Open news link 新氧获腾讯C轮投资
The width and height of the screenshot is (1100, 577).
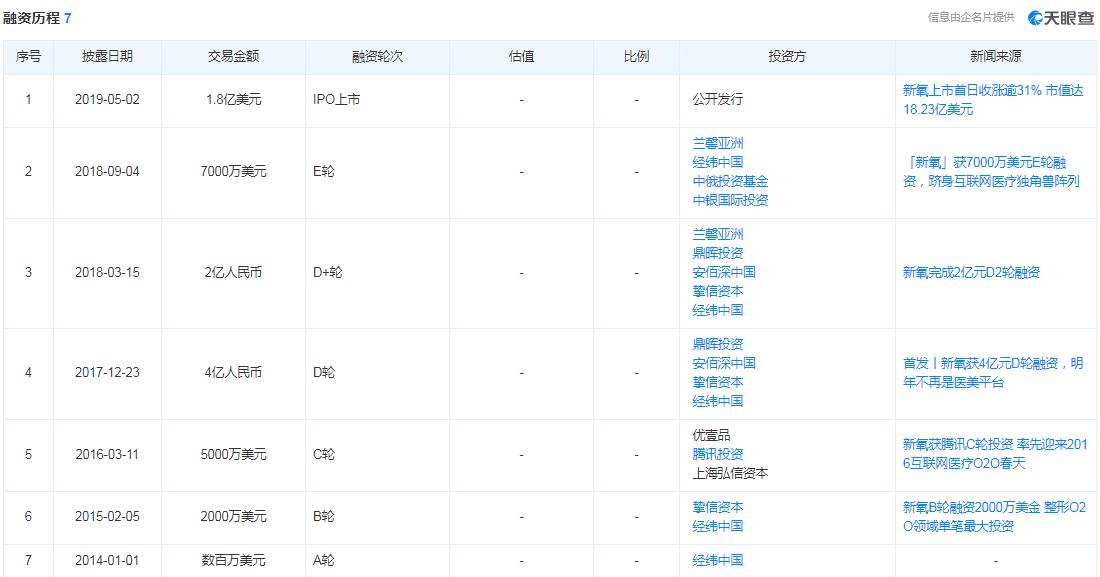coord(995,454)
